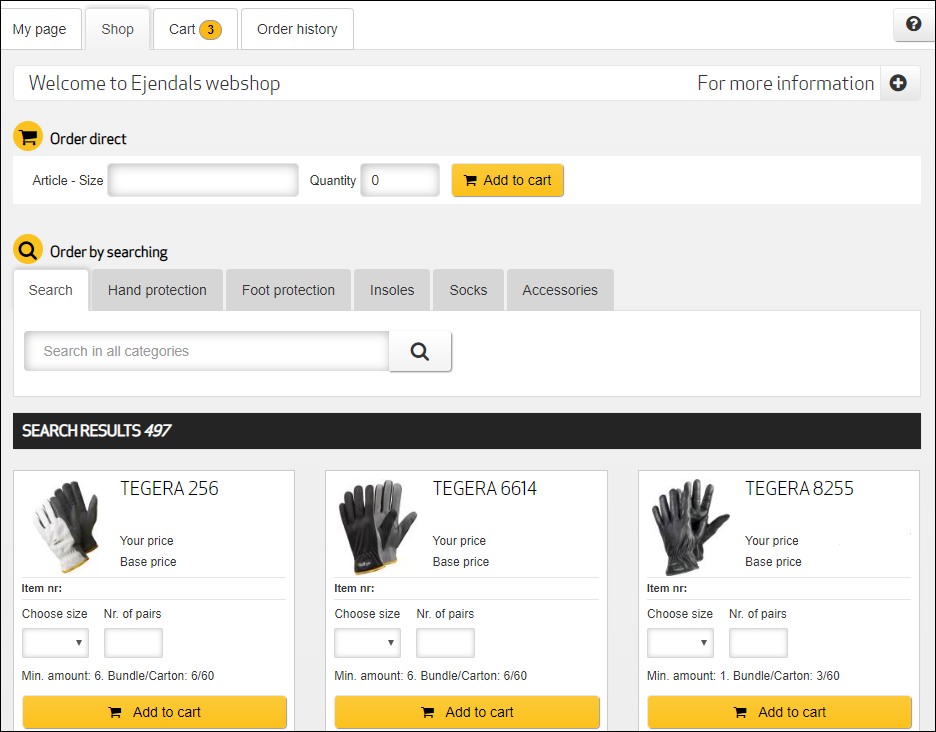Open the TEGERA 256 glove thumbnail
The height and width of the screenshot is (732, 936).
click(x=65, y=526)
